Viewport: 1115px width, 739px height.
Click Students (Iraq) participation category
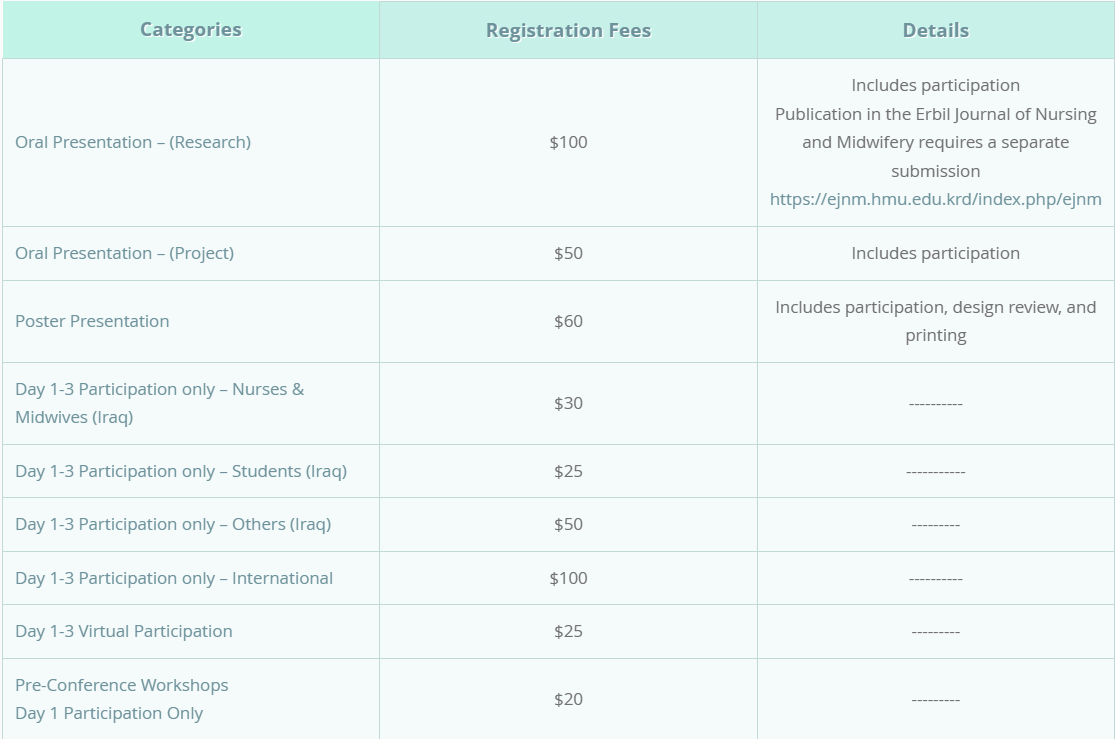click(x=181, y=471)
